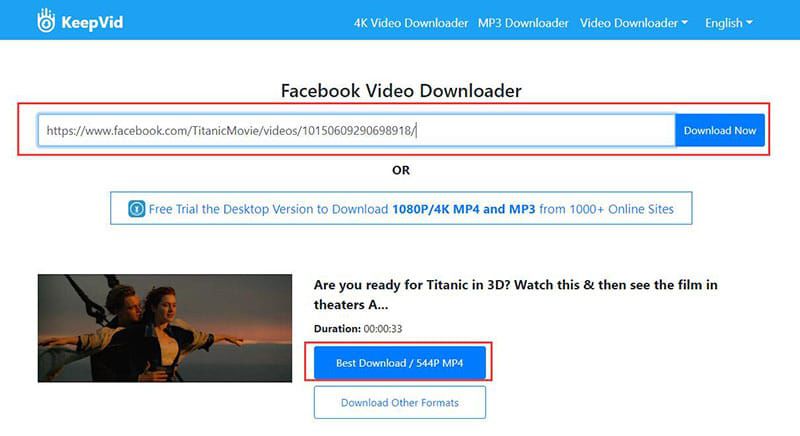800x436 pixels.
Task: Click the KeepVid hand logo icon
Action: 46,21
